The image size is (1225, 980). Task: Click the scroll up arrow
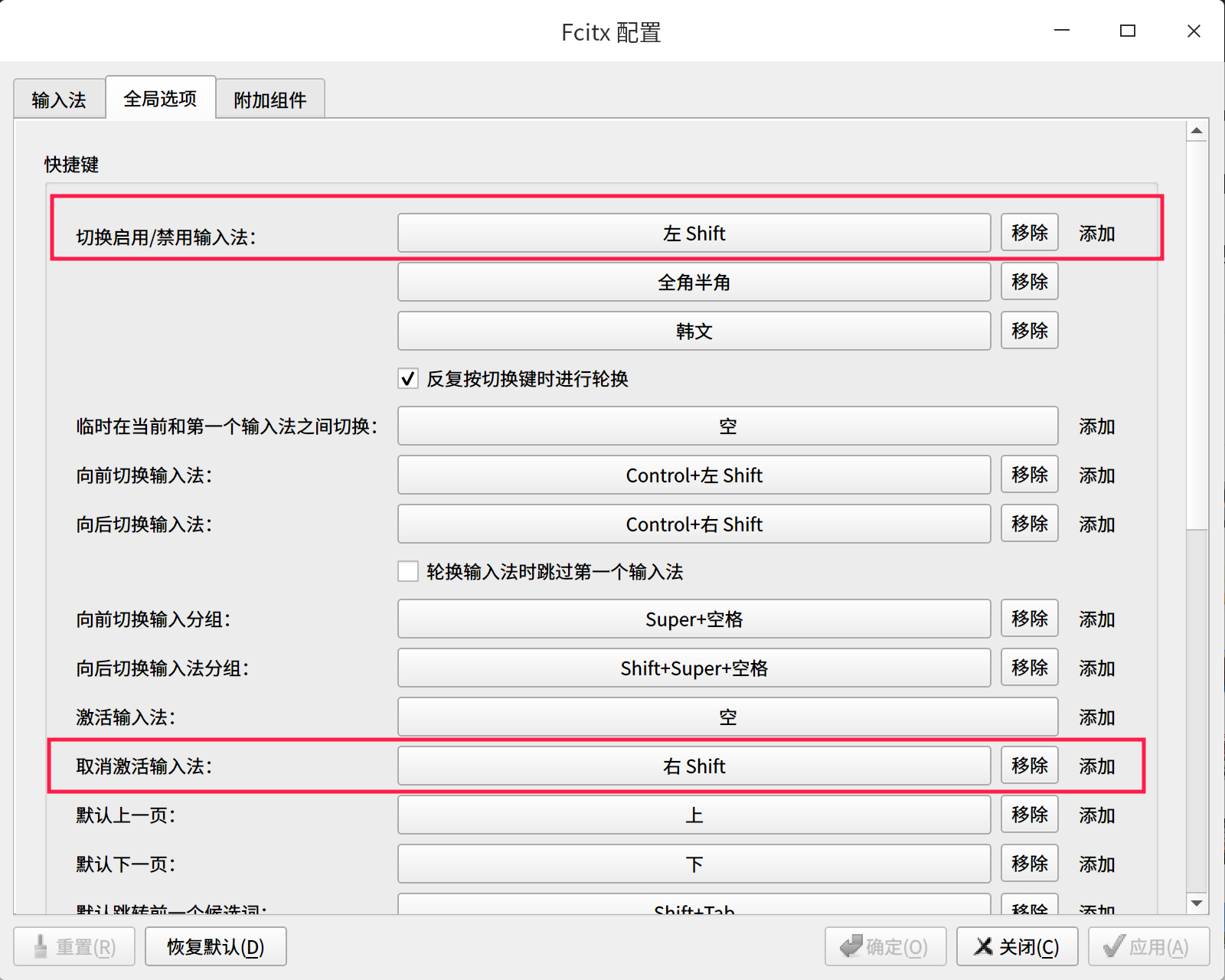(x=1197, y=131)
